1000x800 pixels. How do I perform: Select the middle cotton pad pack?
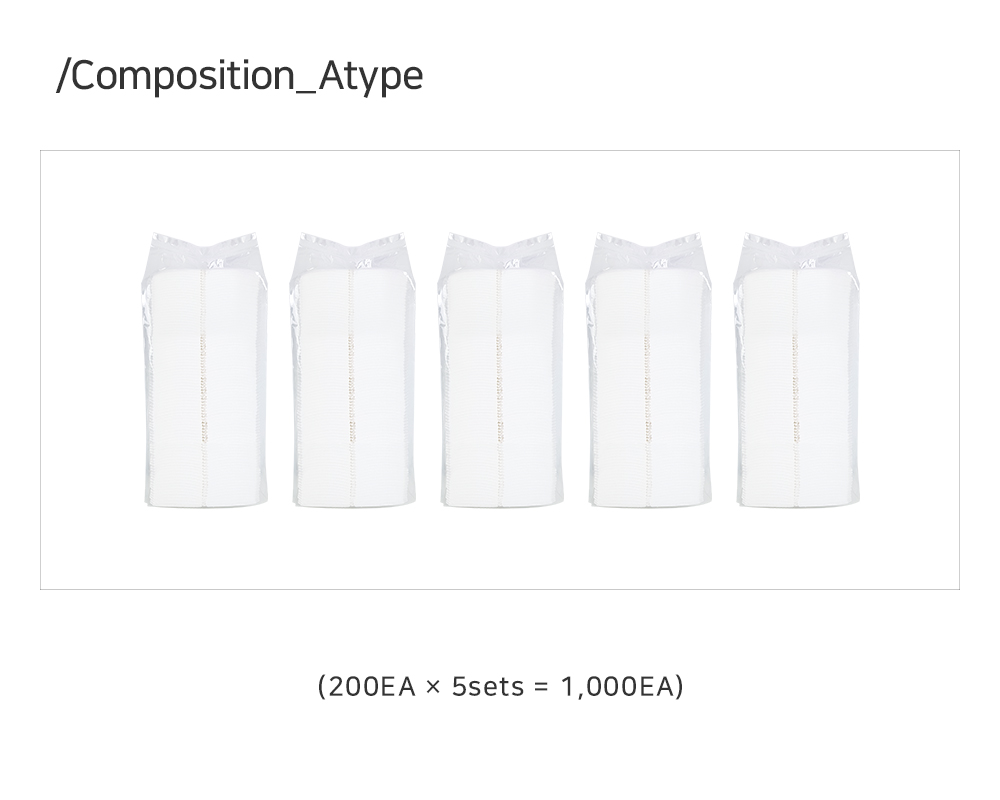(x=501, y=370)
